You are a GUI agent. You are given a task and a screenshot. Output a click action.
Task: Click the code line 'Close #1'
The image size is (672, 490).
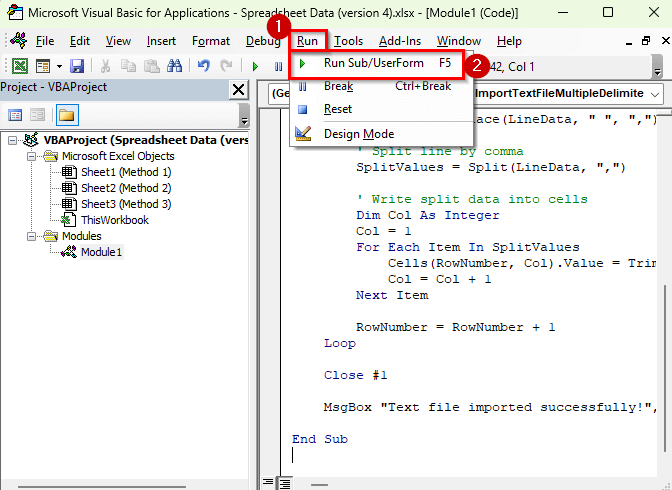click(355, 376)
